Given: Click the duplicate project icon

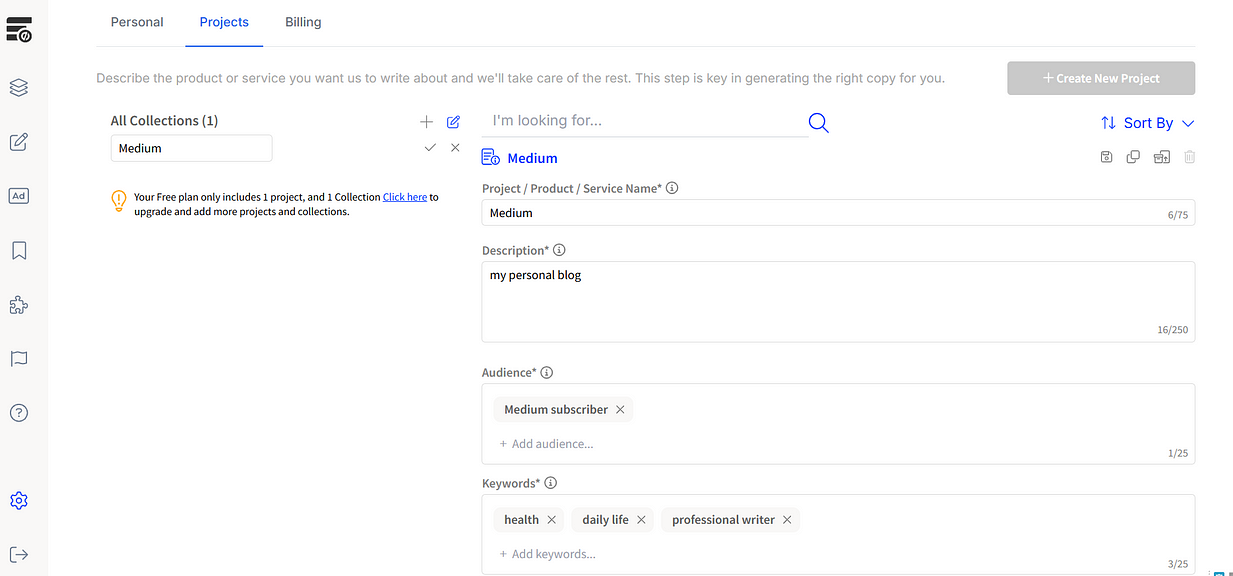Looking at the screenshot, I should click(1133, 157).
